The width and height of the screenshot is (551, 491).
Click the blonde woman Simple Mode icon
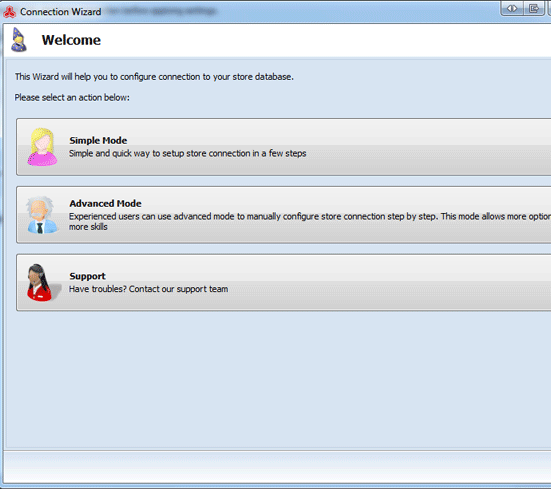(42, 147)
